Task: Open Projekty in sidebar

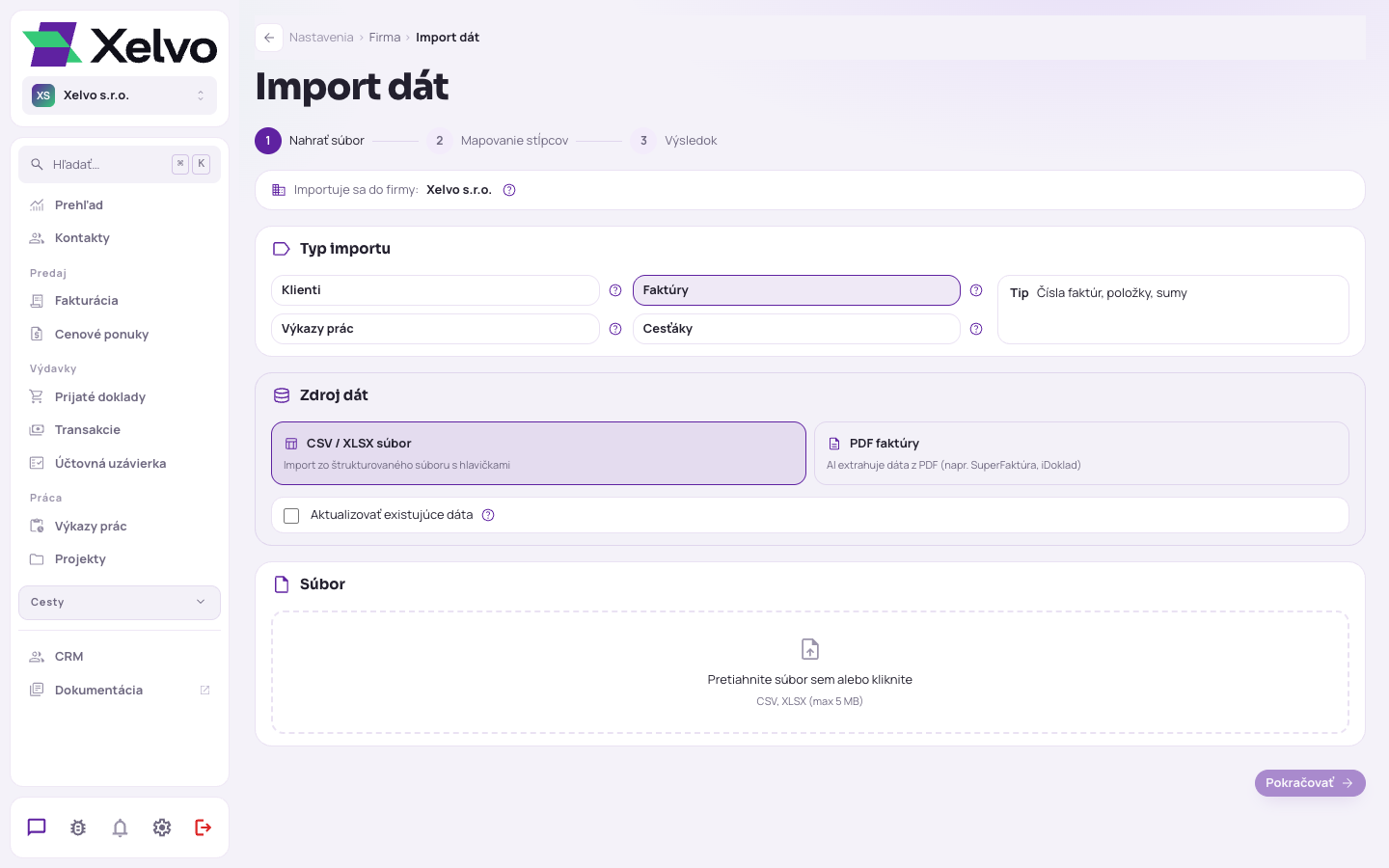Action: (x=120, y=559)
